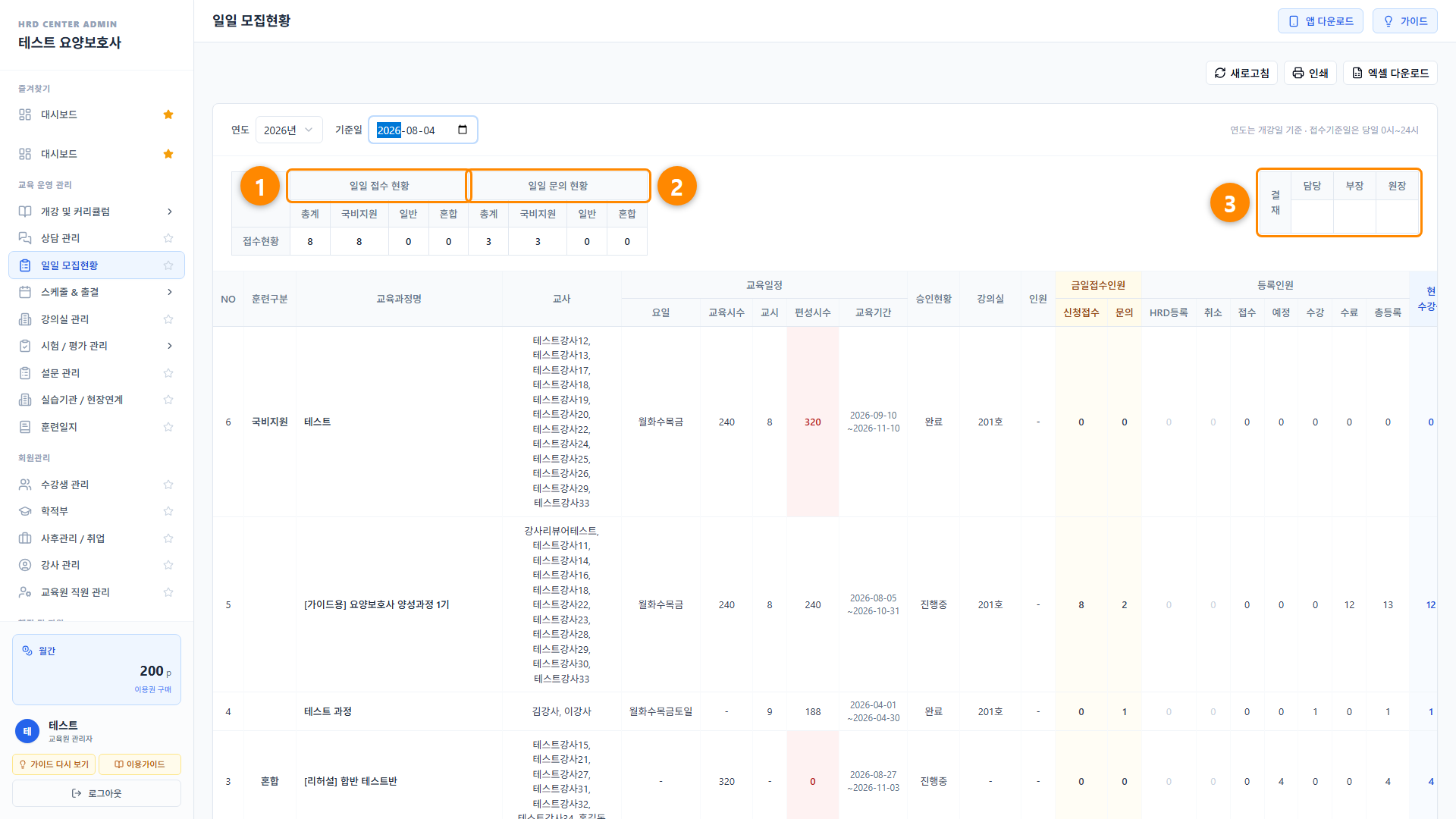
Task: Click the 기준일 date input field
Action: tap(423, 130)
